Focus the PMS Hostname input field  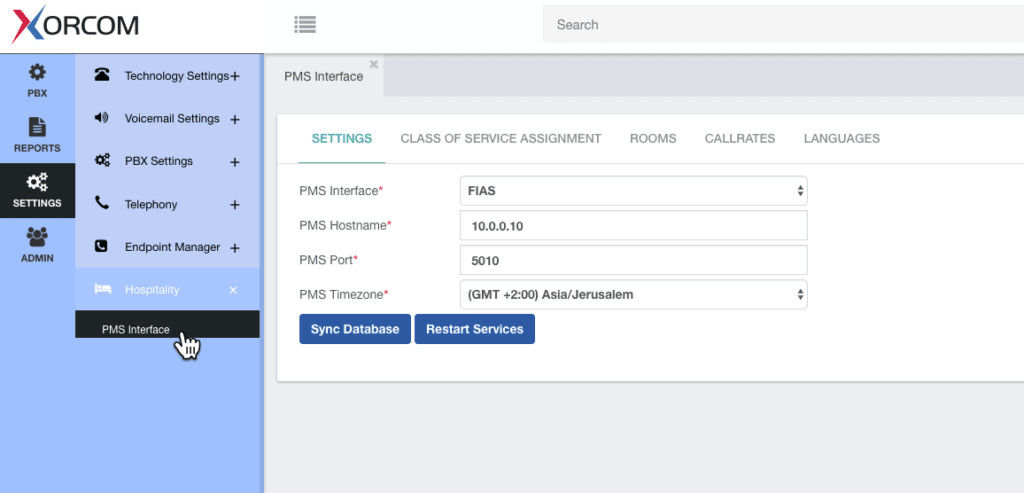pyautogui.click(x=633, y=225)
